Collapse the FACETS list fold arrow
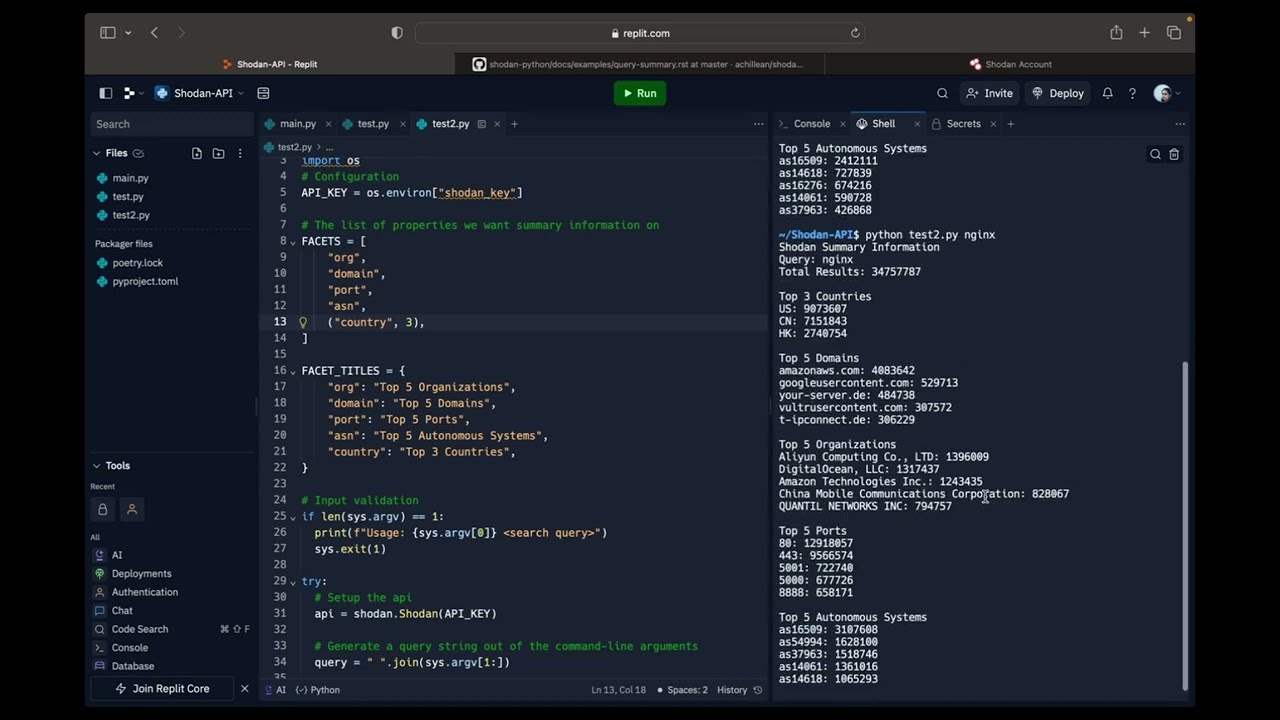 pos(293,241)
